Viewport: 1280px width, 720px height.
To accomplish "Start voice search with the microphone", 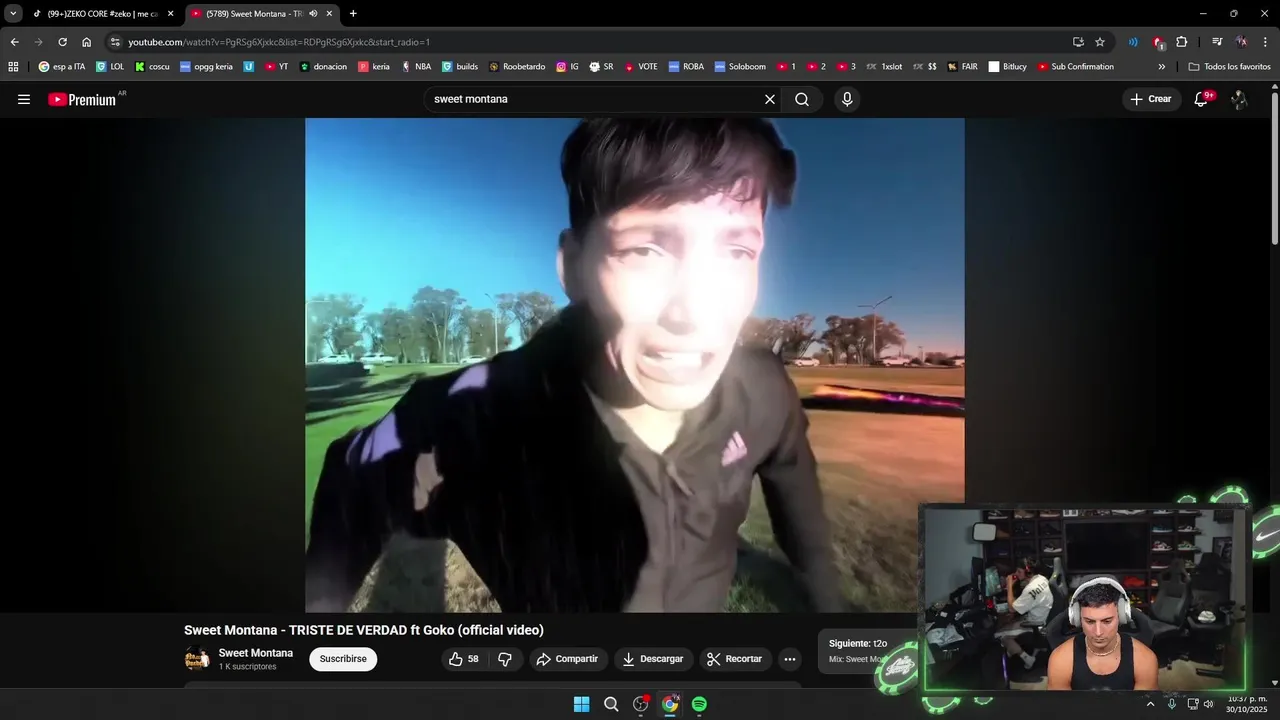I will [847, 99].
